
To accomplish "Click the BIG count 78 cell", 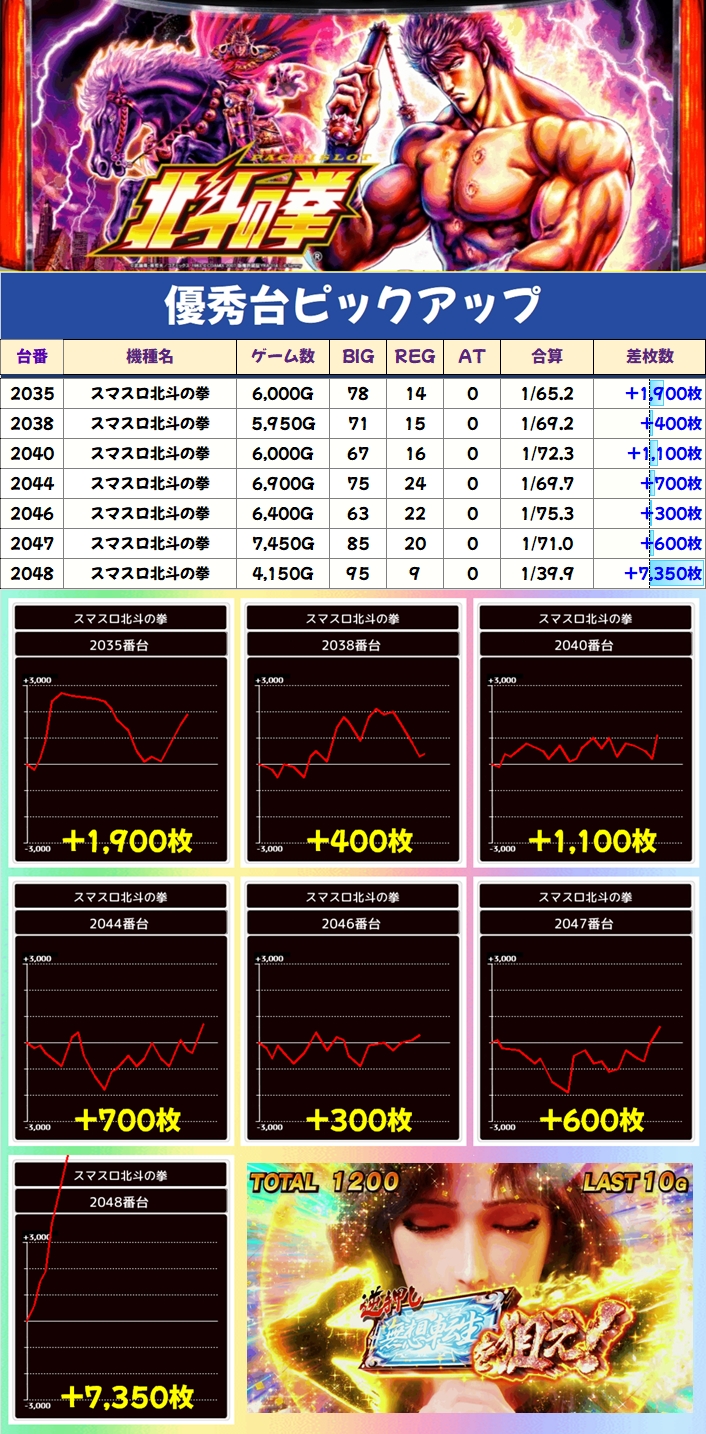I will click(x=357, y=394).
